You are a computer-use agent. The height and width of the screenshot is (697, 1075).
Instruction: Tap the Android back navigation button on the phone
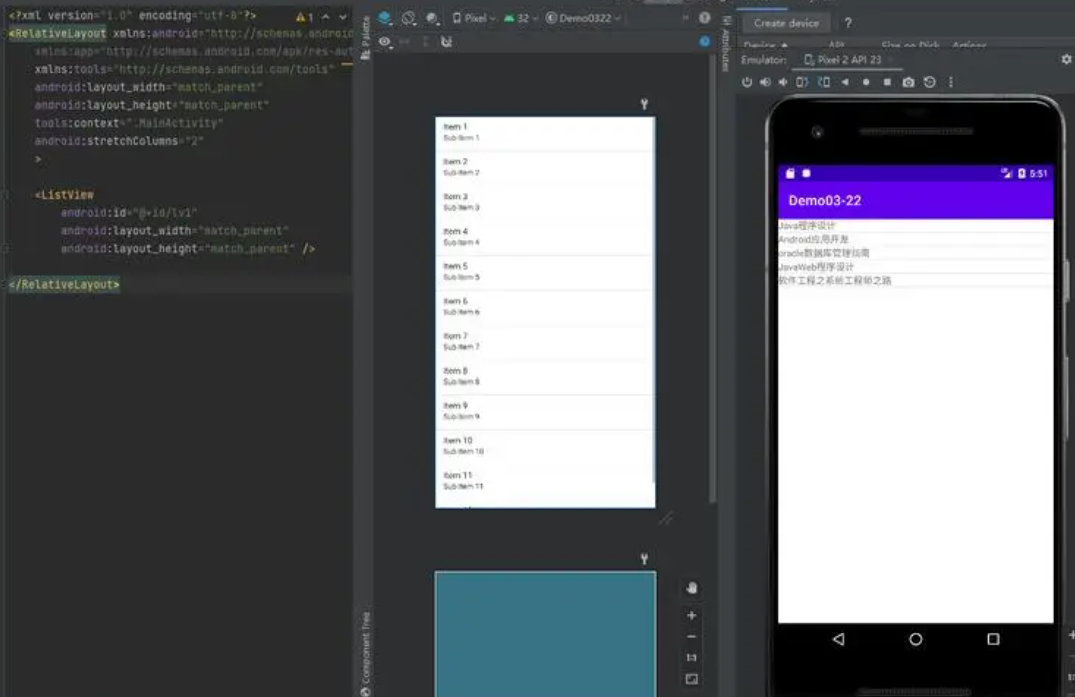(838, 639)
